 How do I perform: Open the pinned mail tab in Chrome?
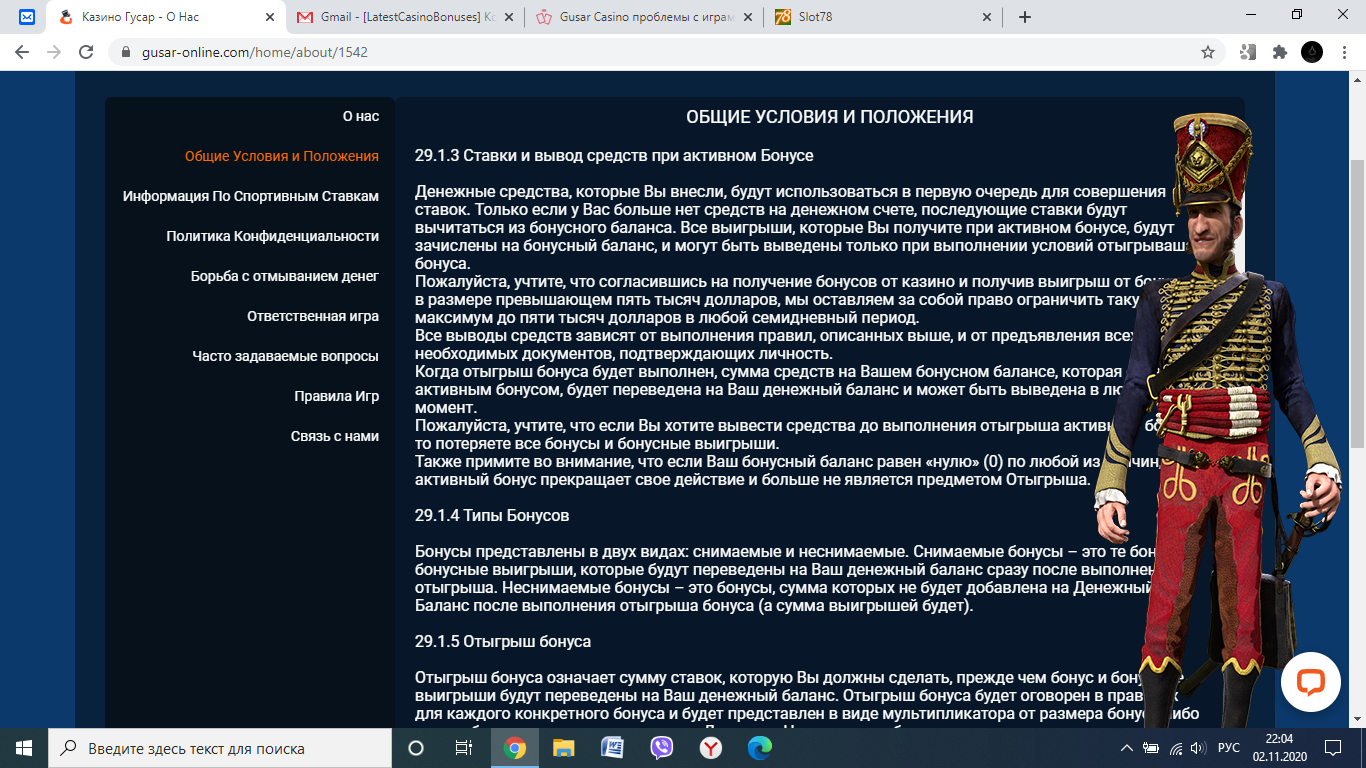coord(27,17)
